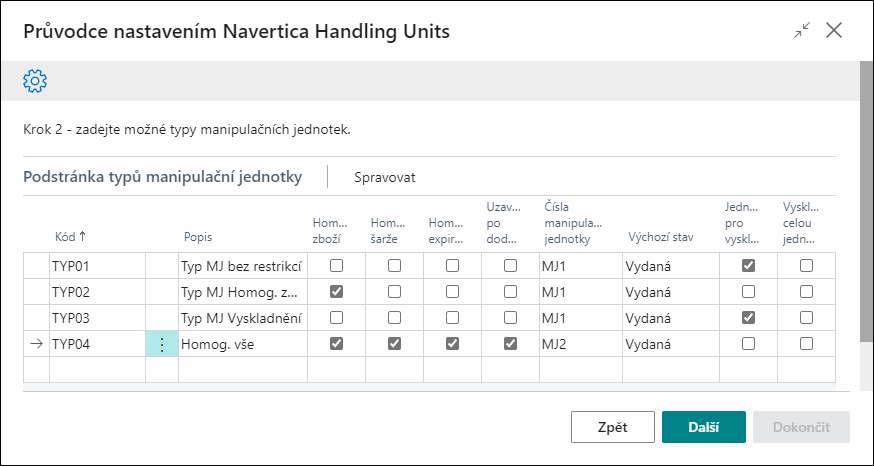Click the vertical scrollbar of the dialog
Image resolution: width=874 pixels, height=466 pixels.
866,201
